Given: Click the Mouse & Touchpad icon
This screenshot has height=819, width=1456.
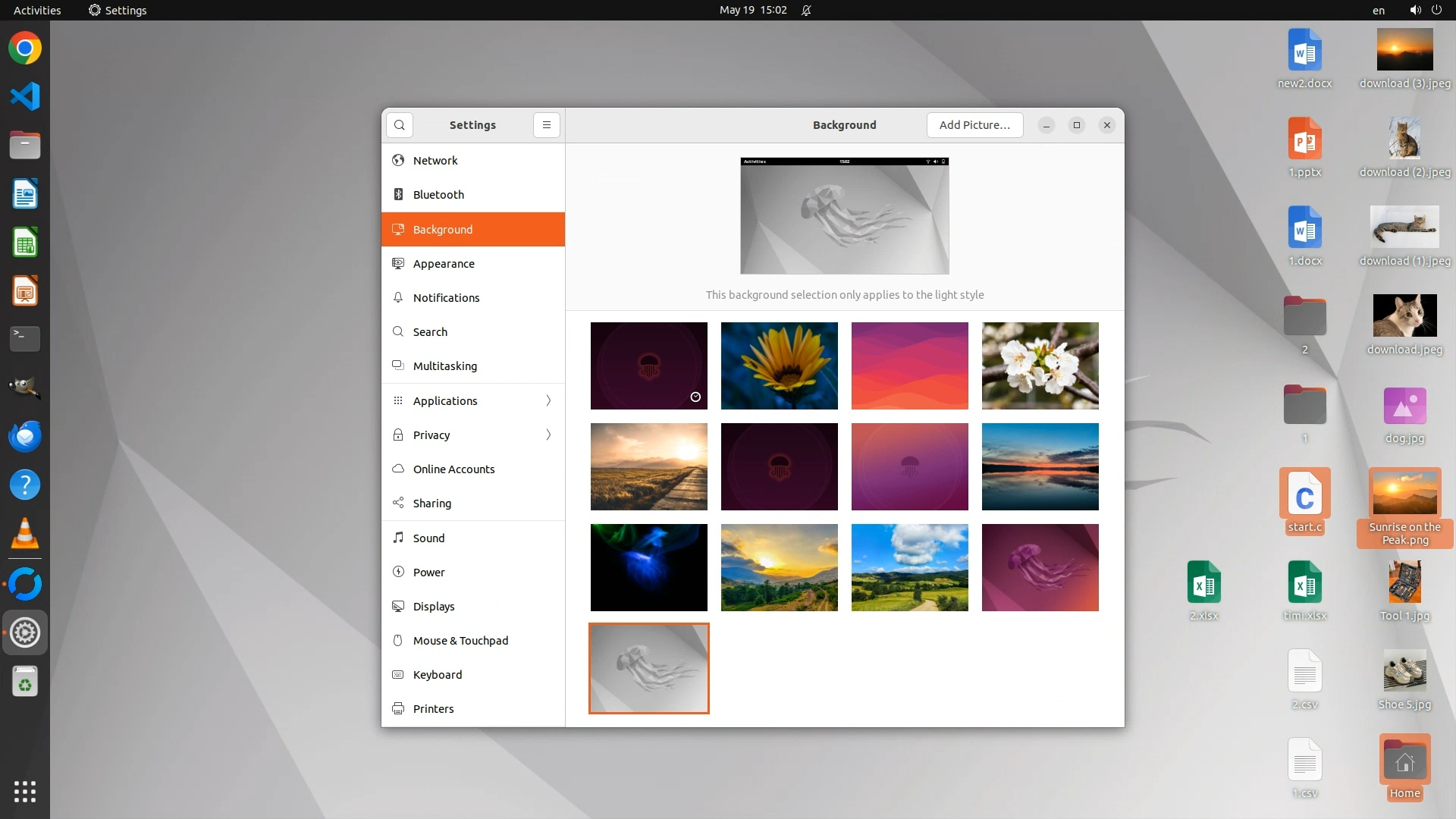Looking at the screenshot, I should tap(398, 640).
